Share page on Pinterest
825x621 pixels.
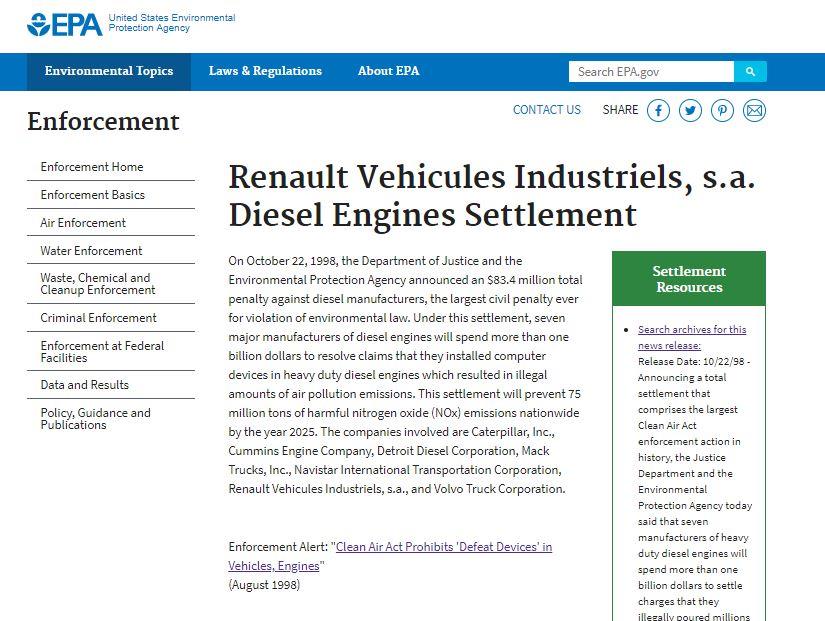pos(722,111)
